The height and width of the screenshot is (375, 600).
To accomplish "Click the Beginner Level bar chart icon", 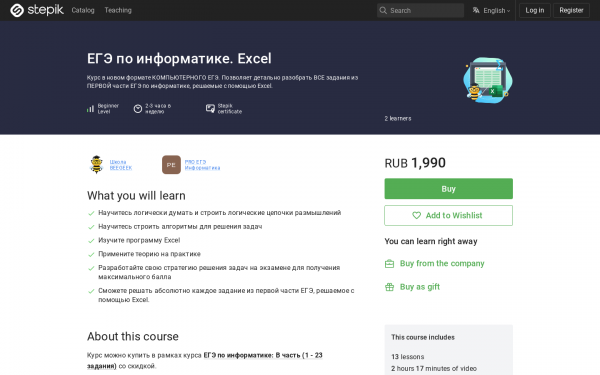I will click(90, 109).
